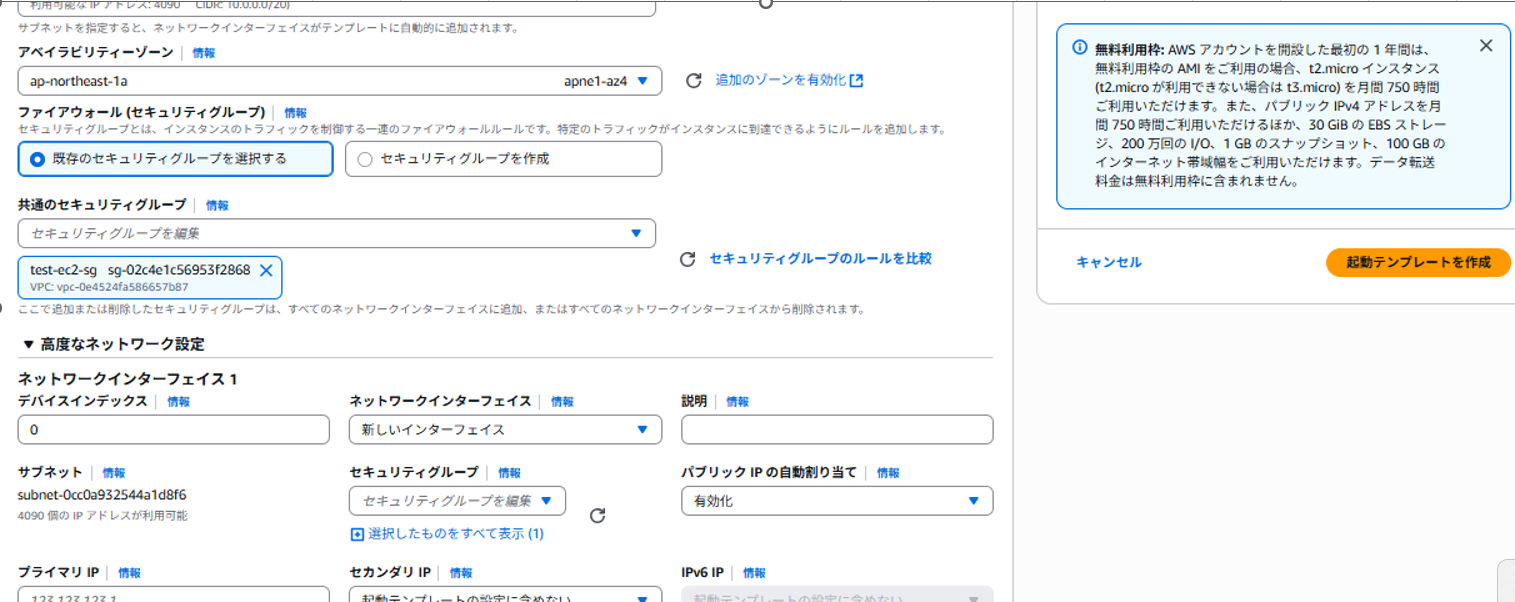
Task: Refresh security groups for network interface 1
Action: (x=597, y=516)
